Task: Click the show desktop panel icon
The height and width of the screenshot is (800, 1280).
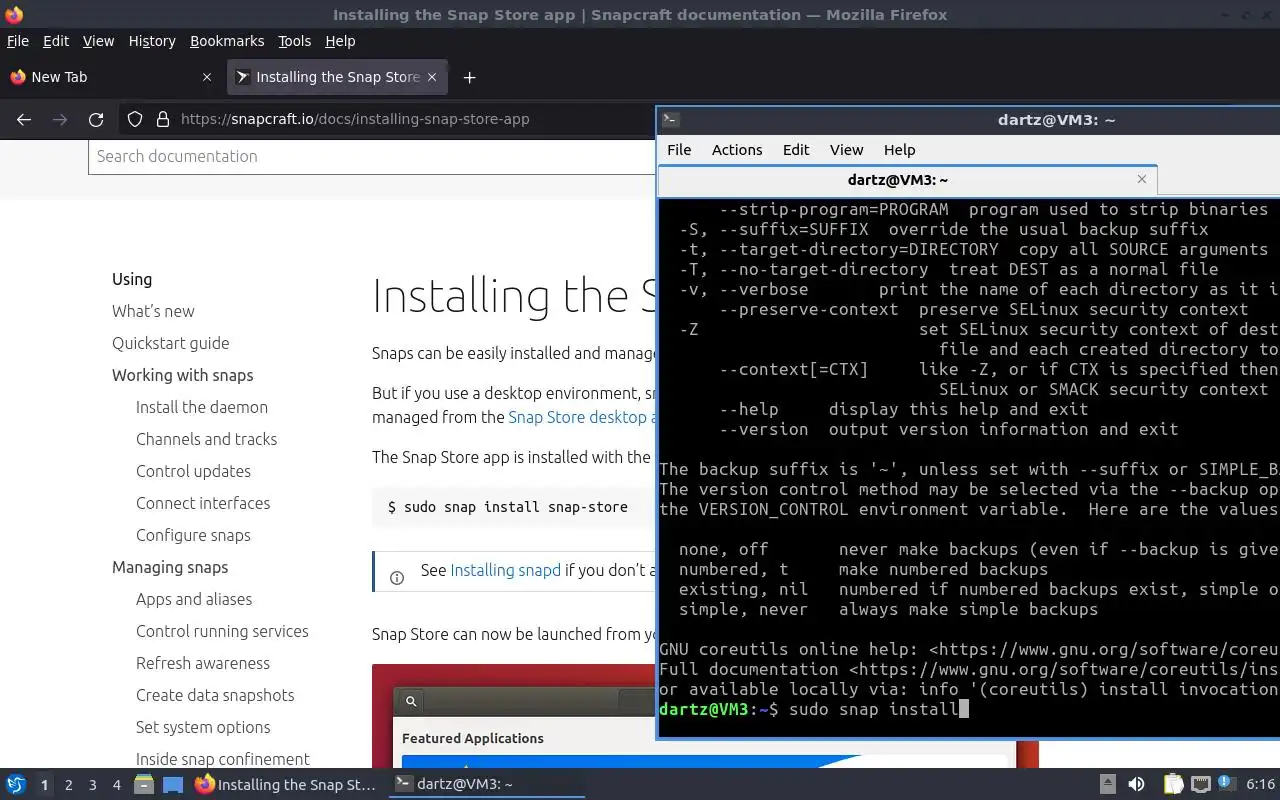Action: point(173,784)
